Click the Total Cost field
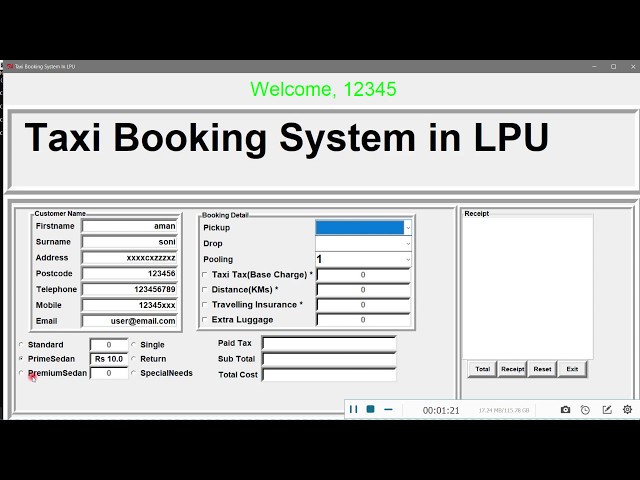The width and height of the screenshot is (640, 480). (x=329, y=375)
